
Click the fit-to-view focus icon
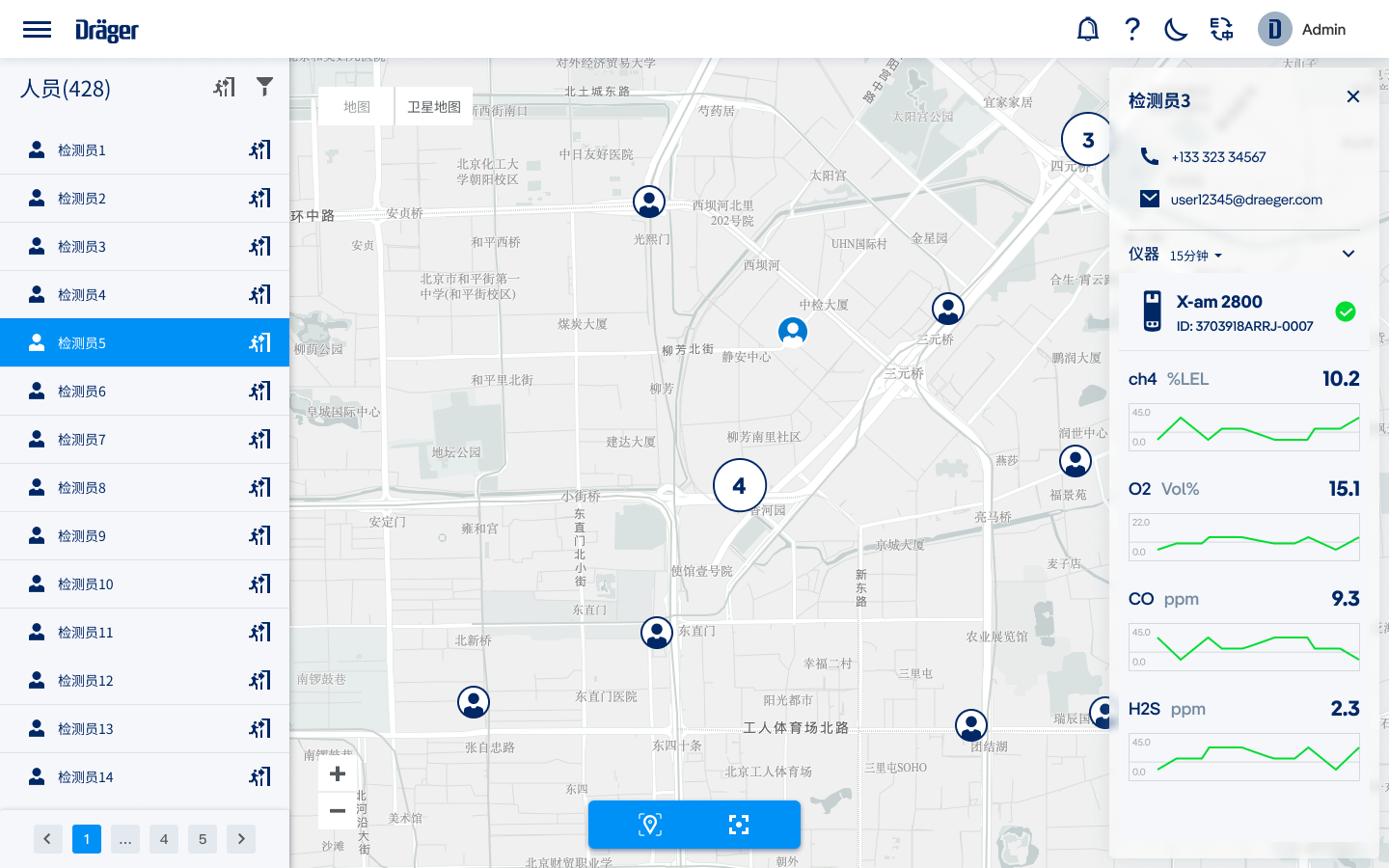coord(739,825)
